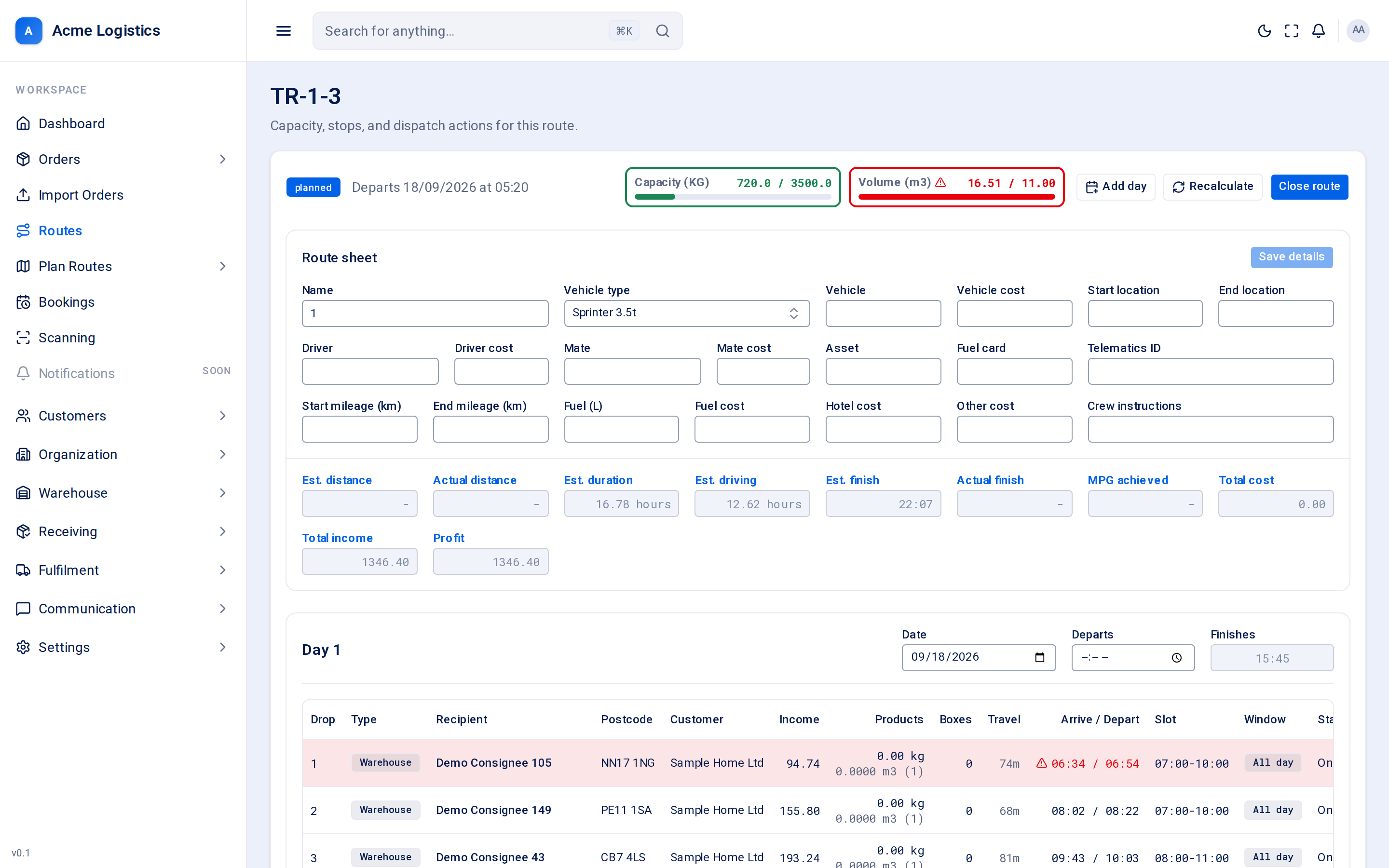
Task: Click the Crew instructions field
Action: [x=1210, y=429]
